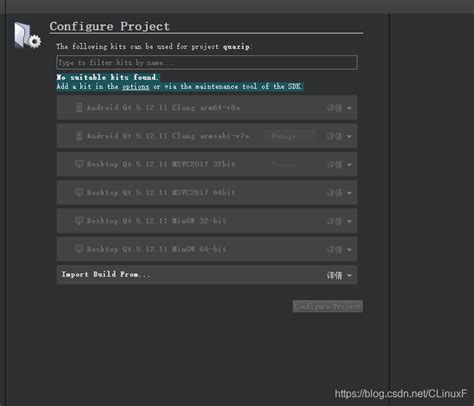
Task: Expand the Import Build From details
Action: point(339,275)
